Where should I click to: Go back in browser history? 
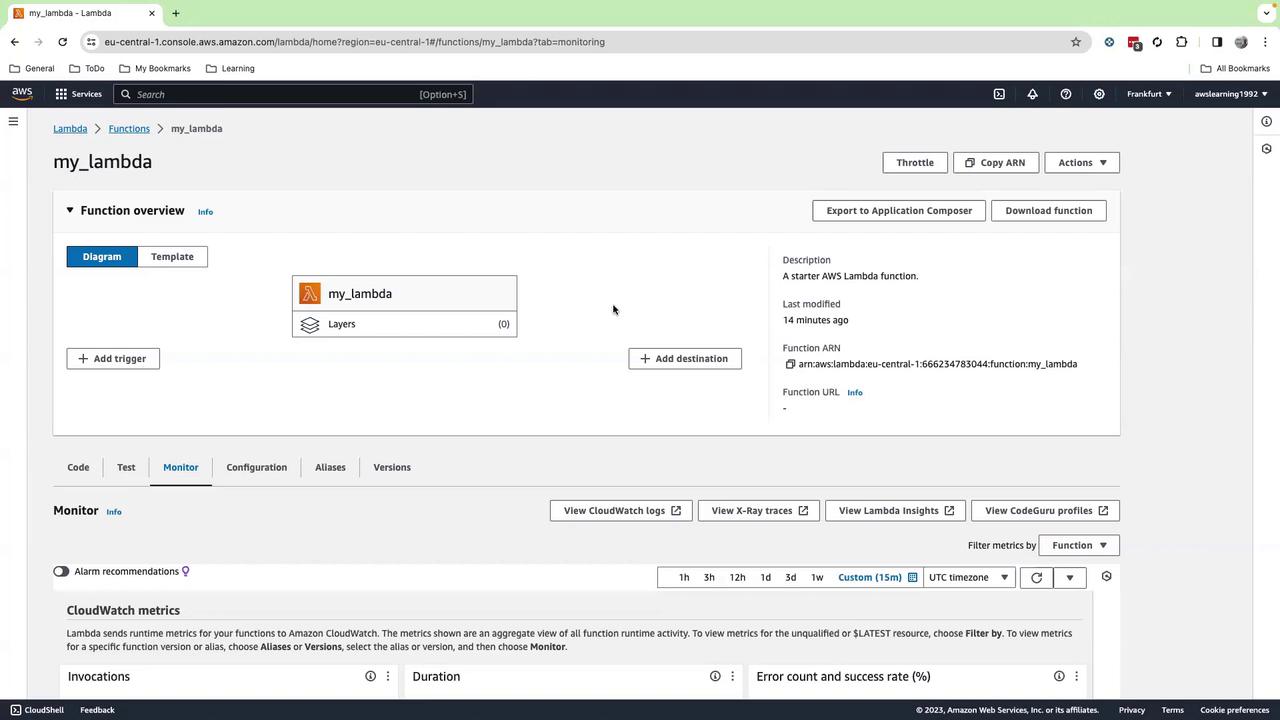point(14,42)
